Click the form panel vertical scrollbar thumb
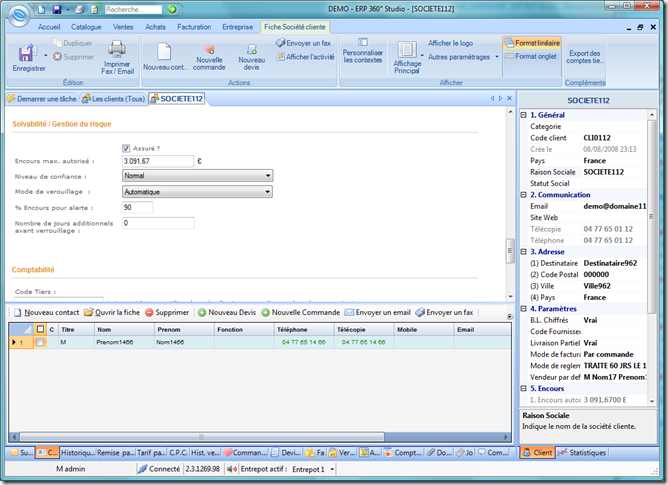 [510, 251]
